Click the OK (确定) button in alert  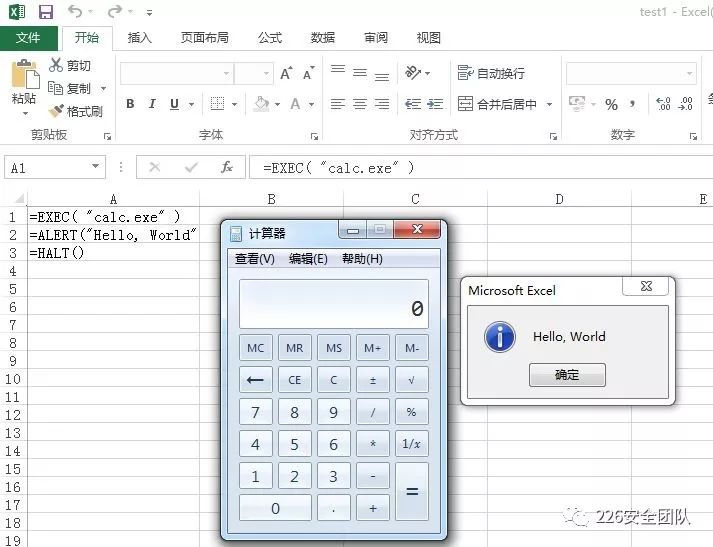pyautogui.click(x=567, y=375)
